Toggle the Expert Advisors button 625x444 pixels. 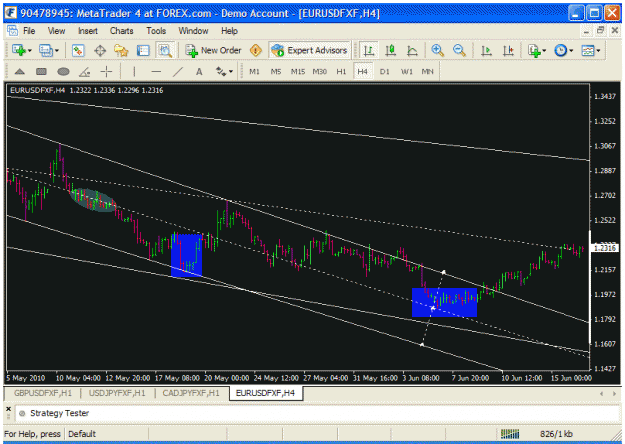point(309,51)
